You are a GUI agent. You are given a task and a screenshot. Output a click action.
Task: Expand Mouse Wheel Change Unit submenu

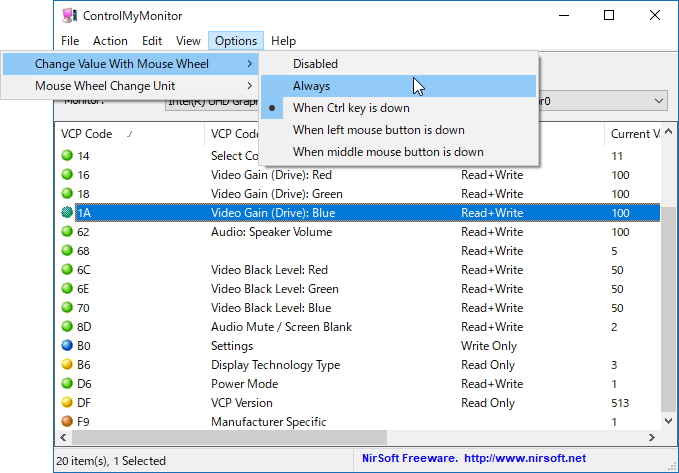(x=131, y=86)
